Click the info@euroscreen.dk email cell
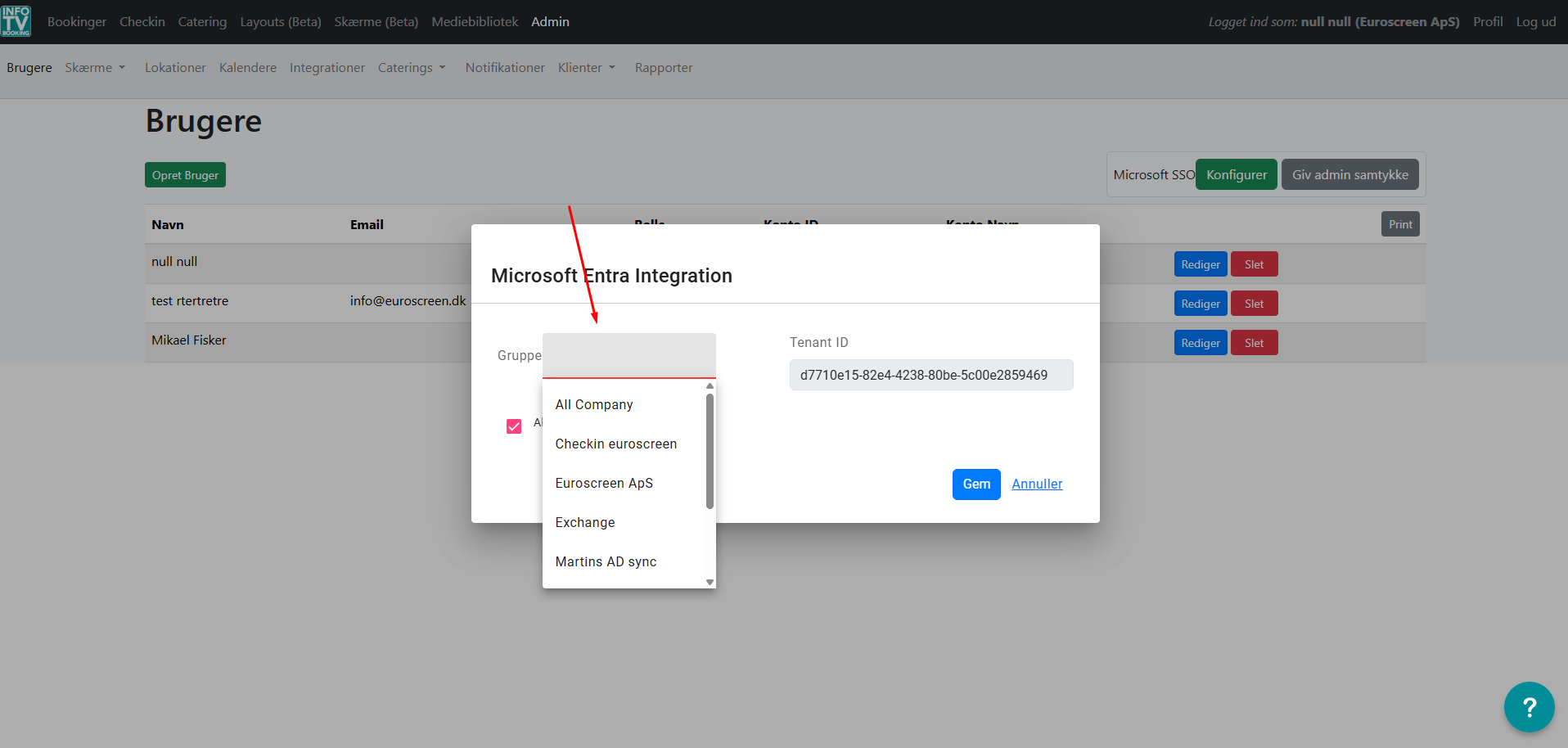 pyautogui.click(x=408, y=300)
